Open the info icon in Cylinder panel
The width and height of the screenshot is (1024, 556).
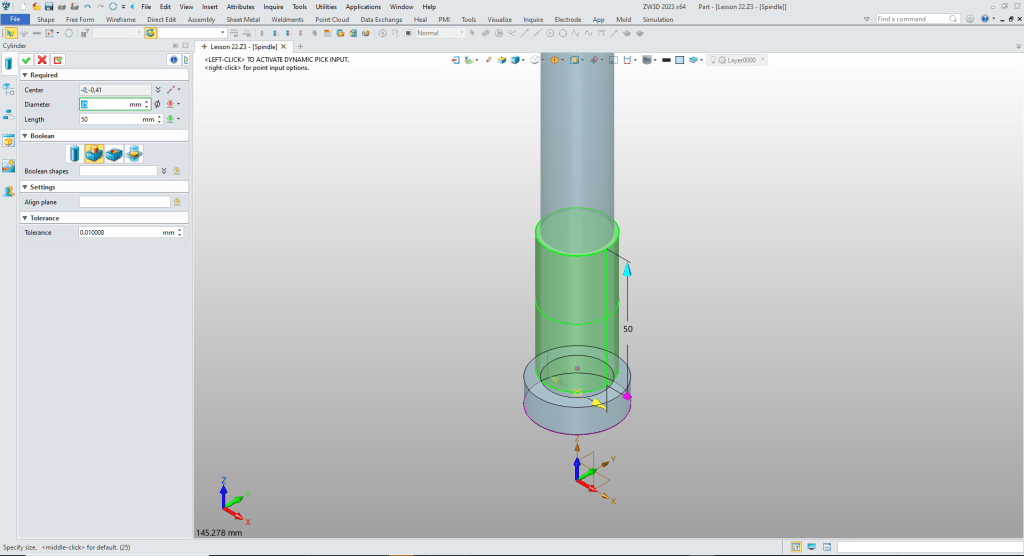172,60
